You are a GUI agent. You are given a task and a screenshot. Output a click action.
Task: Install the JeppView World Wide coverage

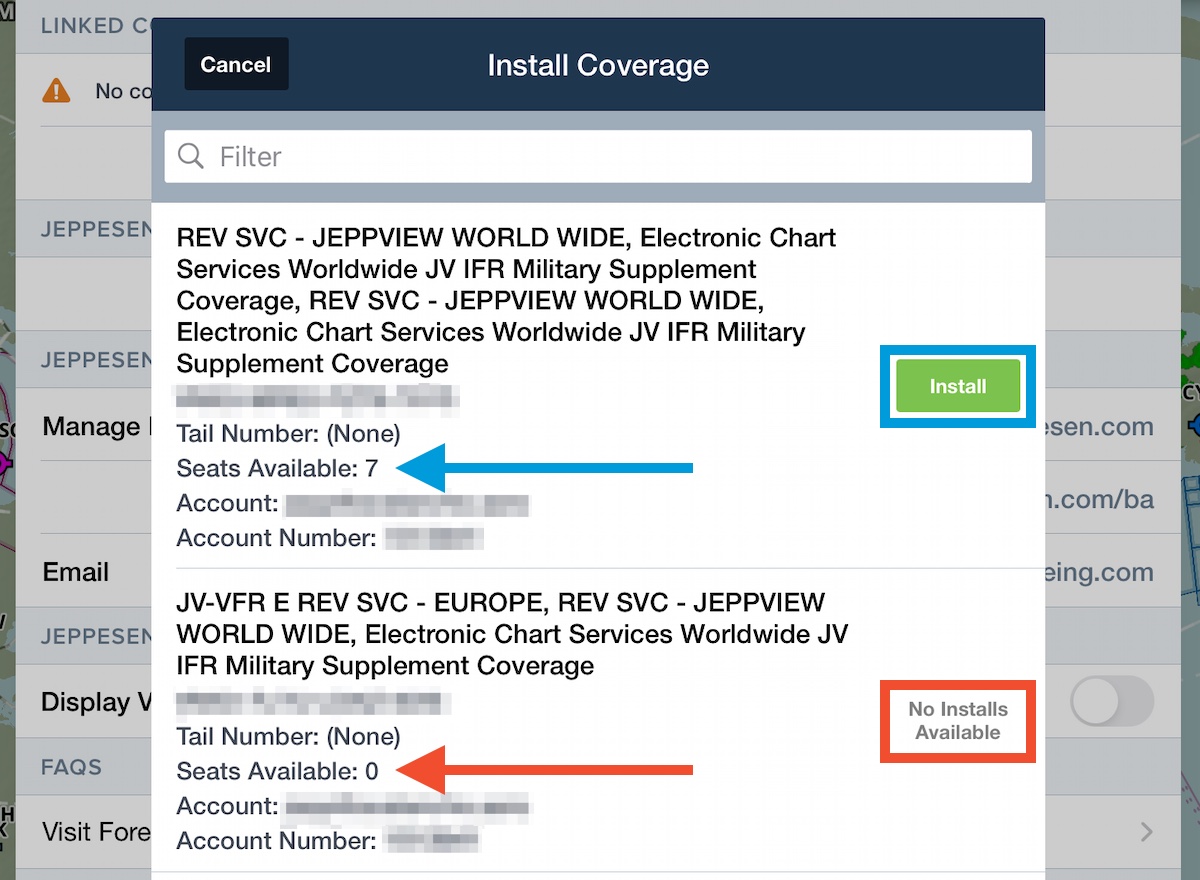coord(958,386)
